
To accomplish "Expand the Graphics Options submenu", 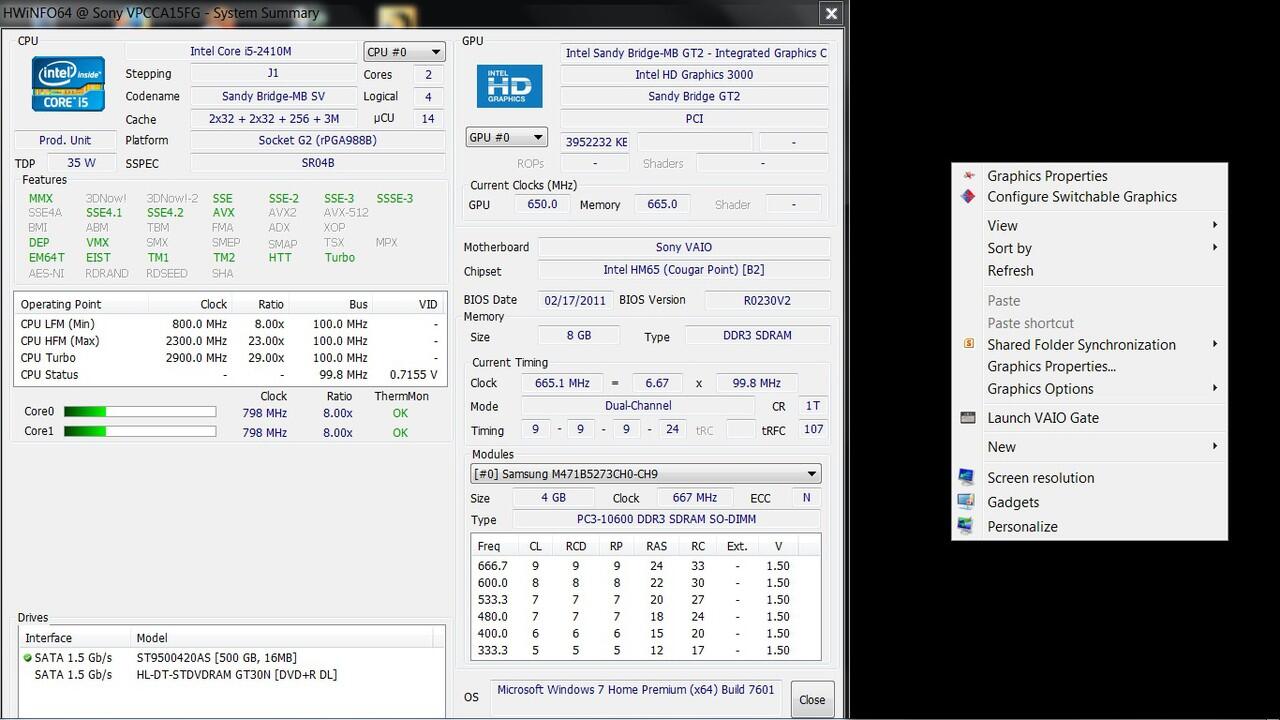I will 1090,388.
